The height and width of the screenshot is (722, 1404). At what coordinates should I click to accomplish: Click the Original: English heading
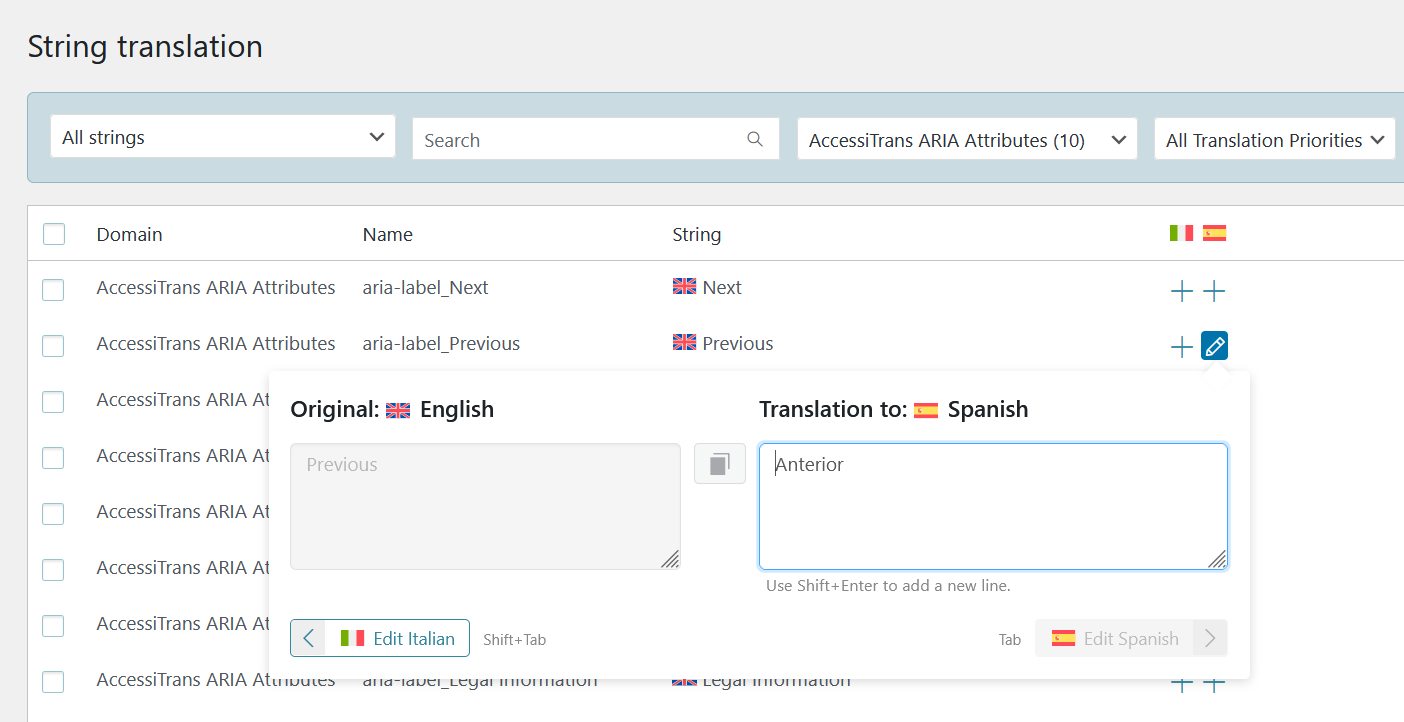392,409
